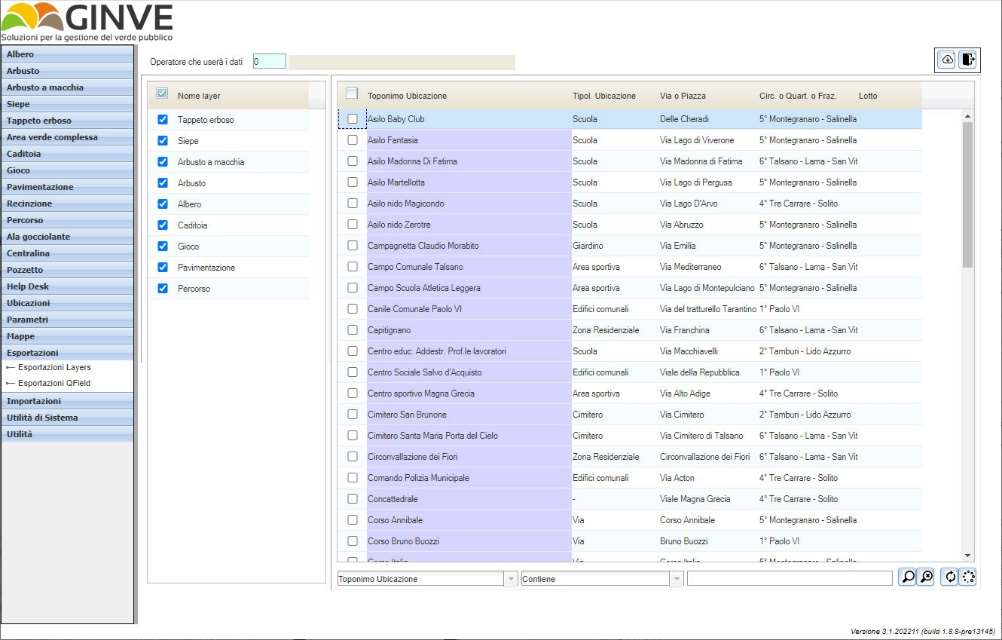Uncheck the Tappeto erboso layer
The image size is (1002, 640).
(163, 119)
